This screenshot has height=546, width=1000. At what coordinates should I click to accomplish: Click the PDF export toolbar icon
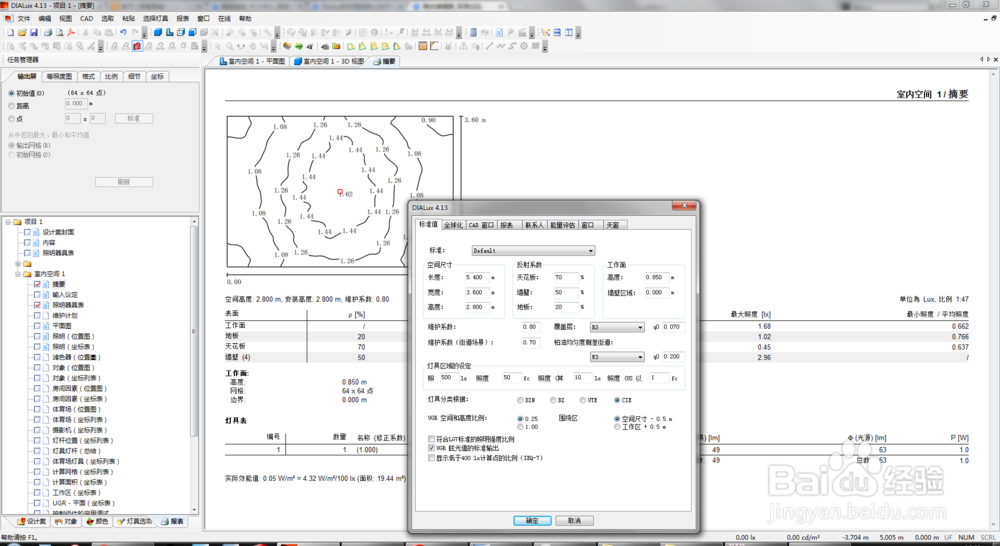point(71,33)
